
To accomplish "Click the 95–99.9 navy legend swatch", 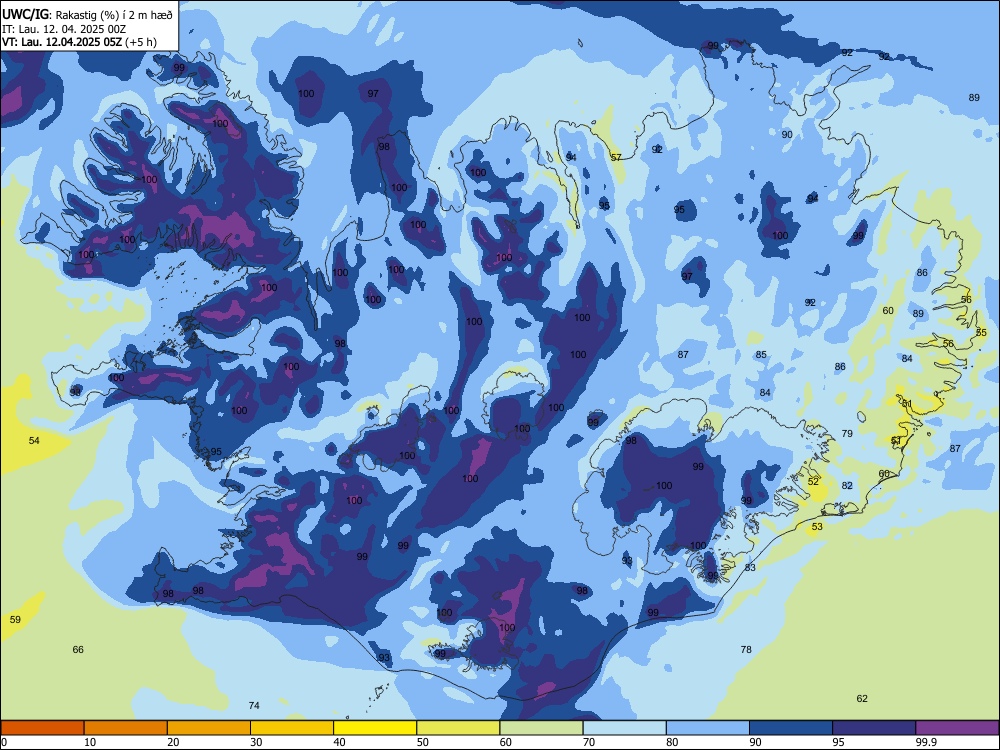I will pyautogui.click(x=874, y=728).
